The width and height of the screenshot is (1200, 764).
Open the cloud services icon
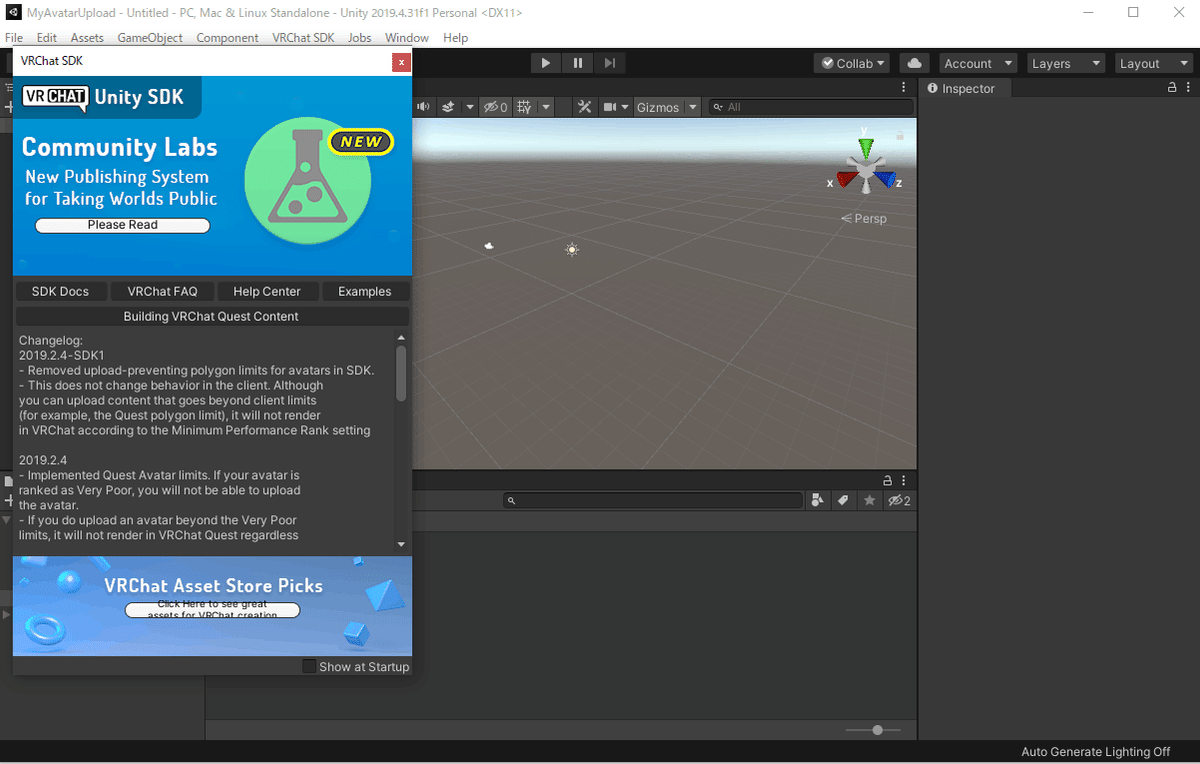click(x=915, y=63)
